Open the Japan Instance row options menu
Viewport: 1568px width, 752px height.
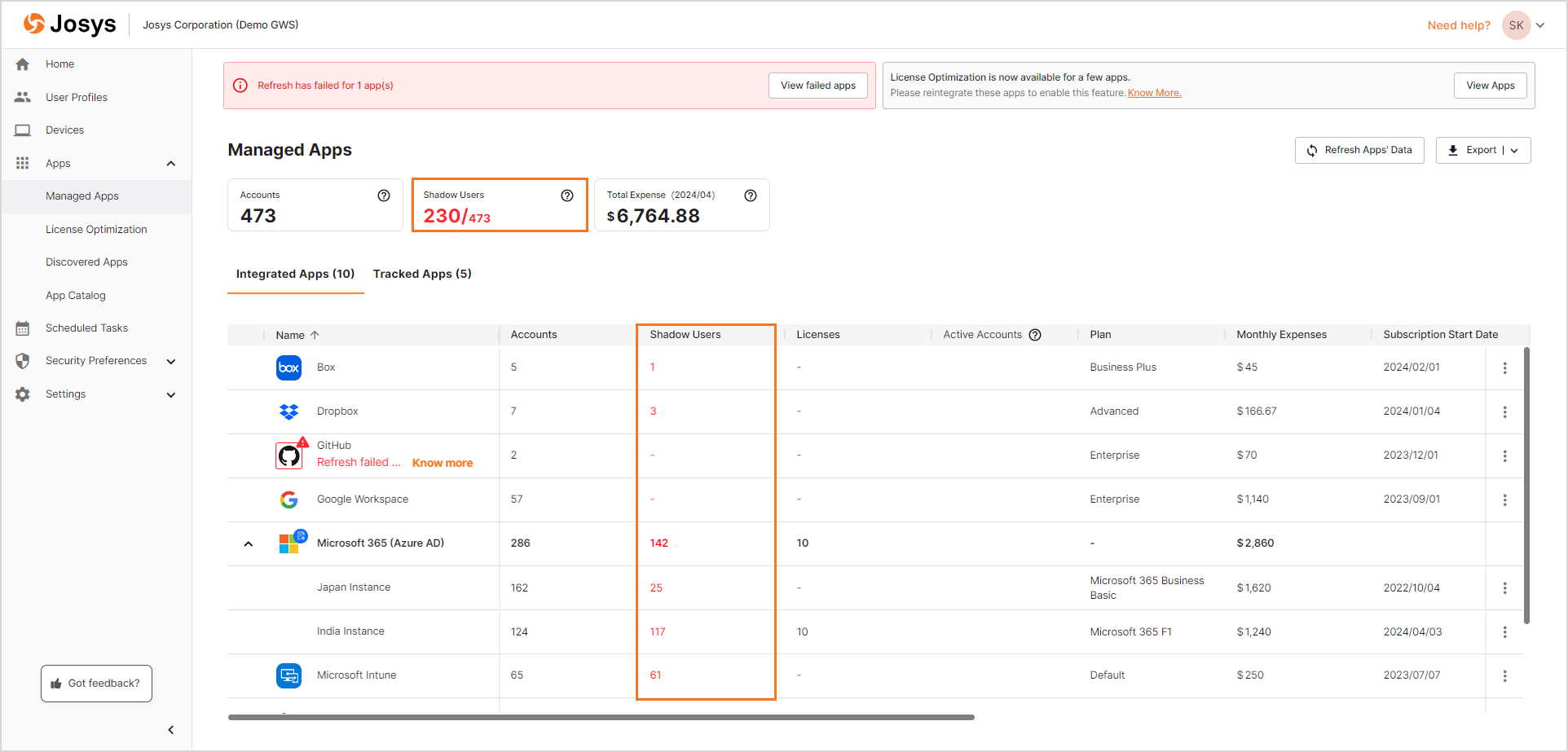[1504, 588]
